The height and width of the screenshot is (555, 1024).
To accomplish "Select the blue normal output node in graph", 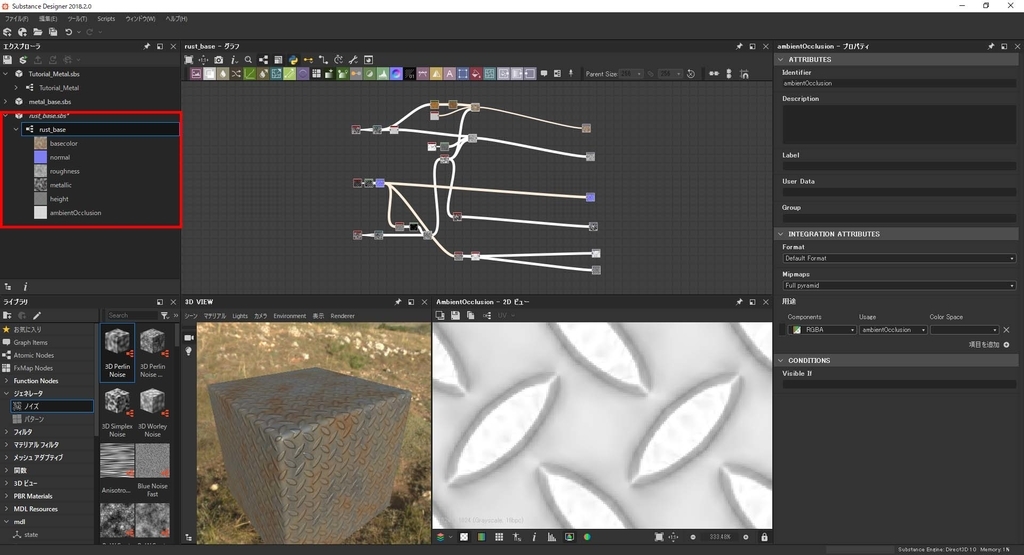I will click(x=590, y=197).
